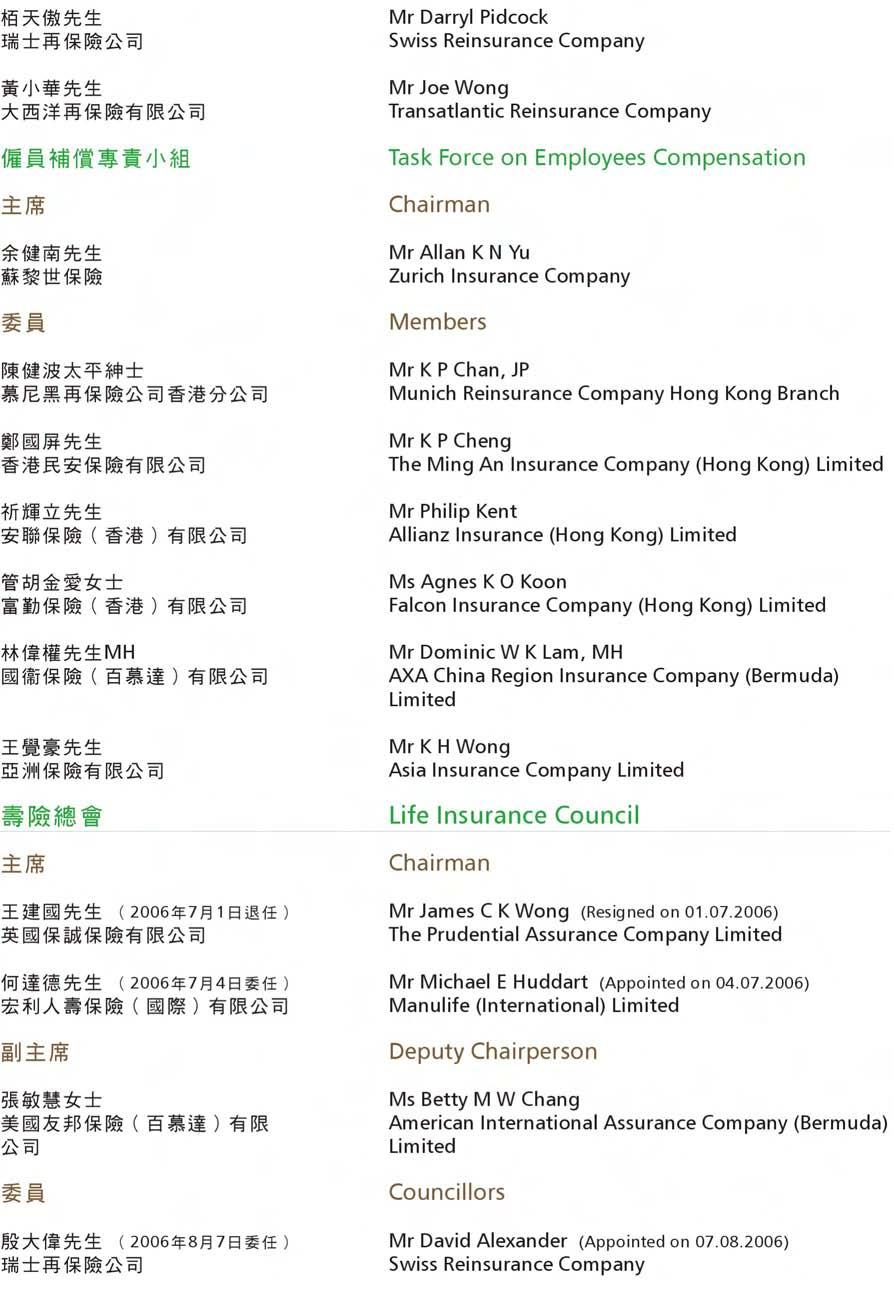The width and height of the screenshot is (894, 1312).
Task: Click Mr James C K Wong
Action: point(479,911)
